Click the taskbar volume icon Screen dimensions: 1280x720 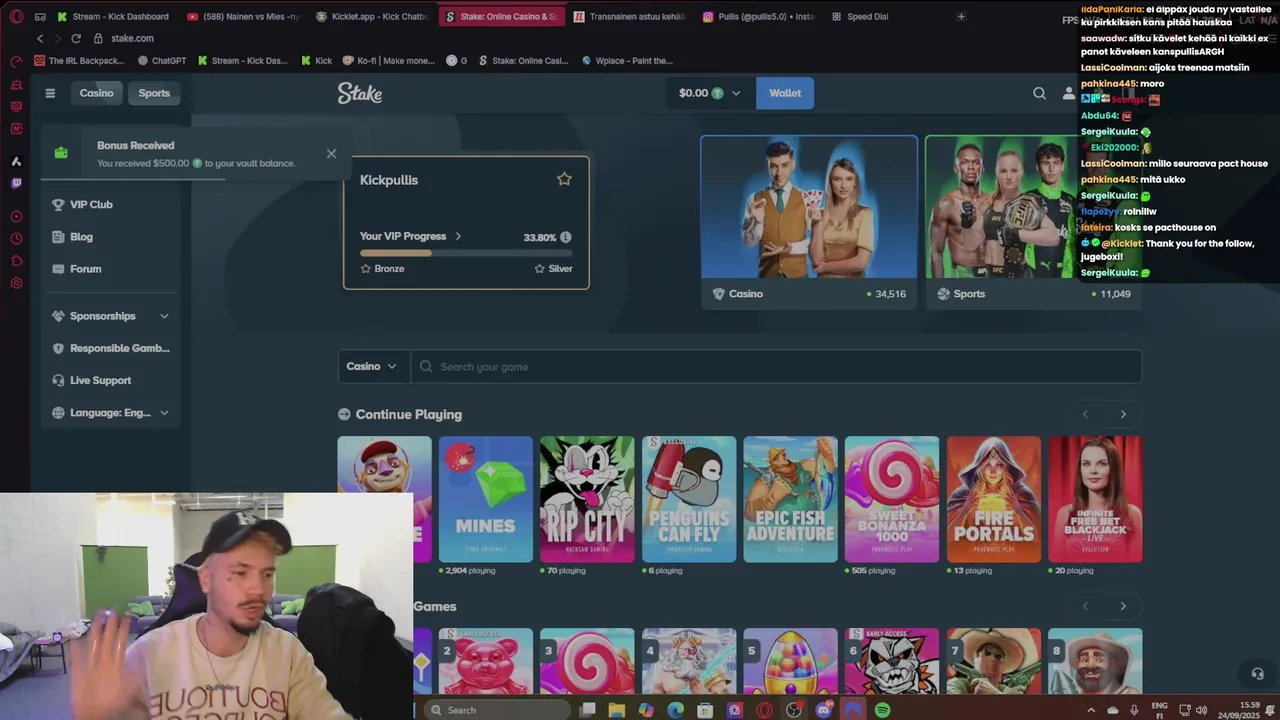[x=1200, y=710]
